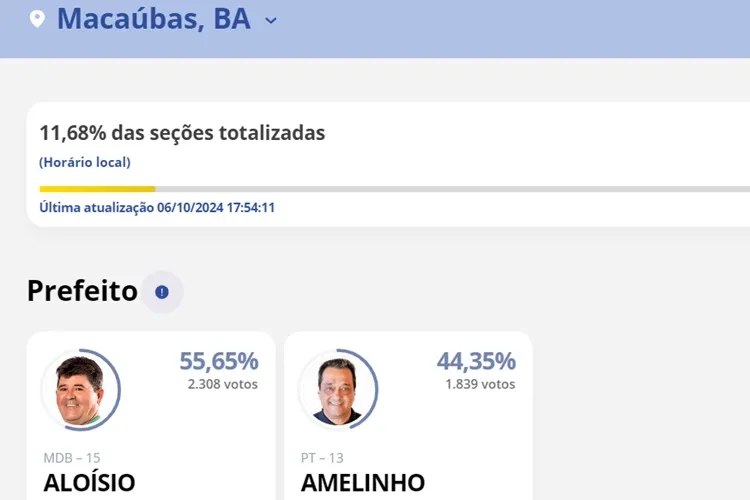Image resolution: width=750 pixels, height=500 pixels.
Task: Click the Macaúbas, BA location title
Action: (153, 18)
